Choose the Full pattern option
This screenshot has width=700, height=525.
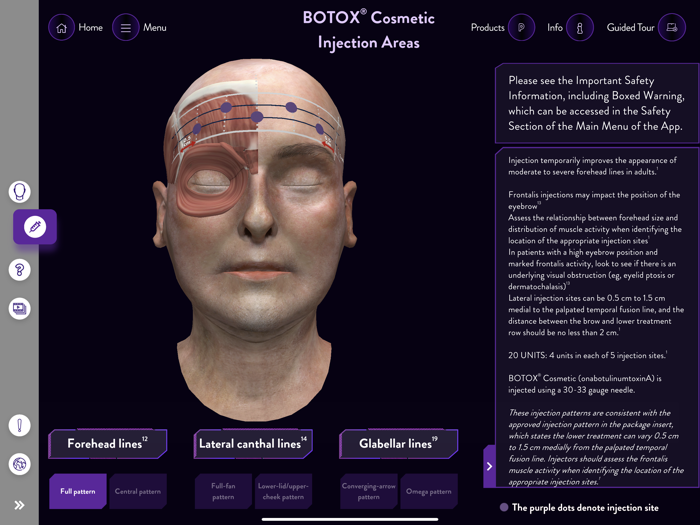tap(78, 492)
